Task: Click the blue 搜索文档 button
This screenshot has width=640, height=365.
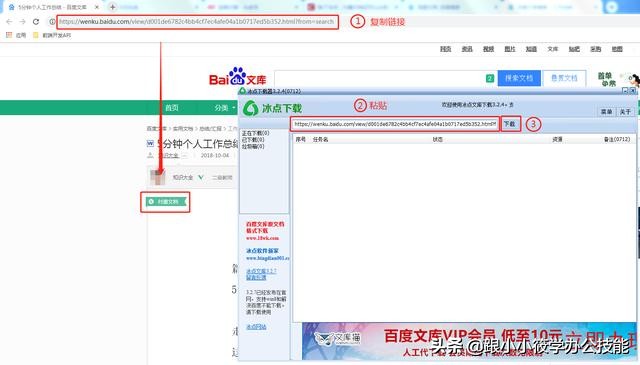Action: pyautogui.click(x=519, y=78)
